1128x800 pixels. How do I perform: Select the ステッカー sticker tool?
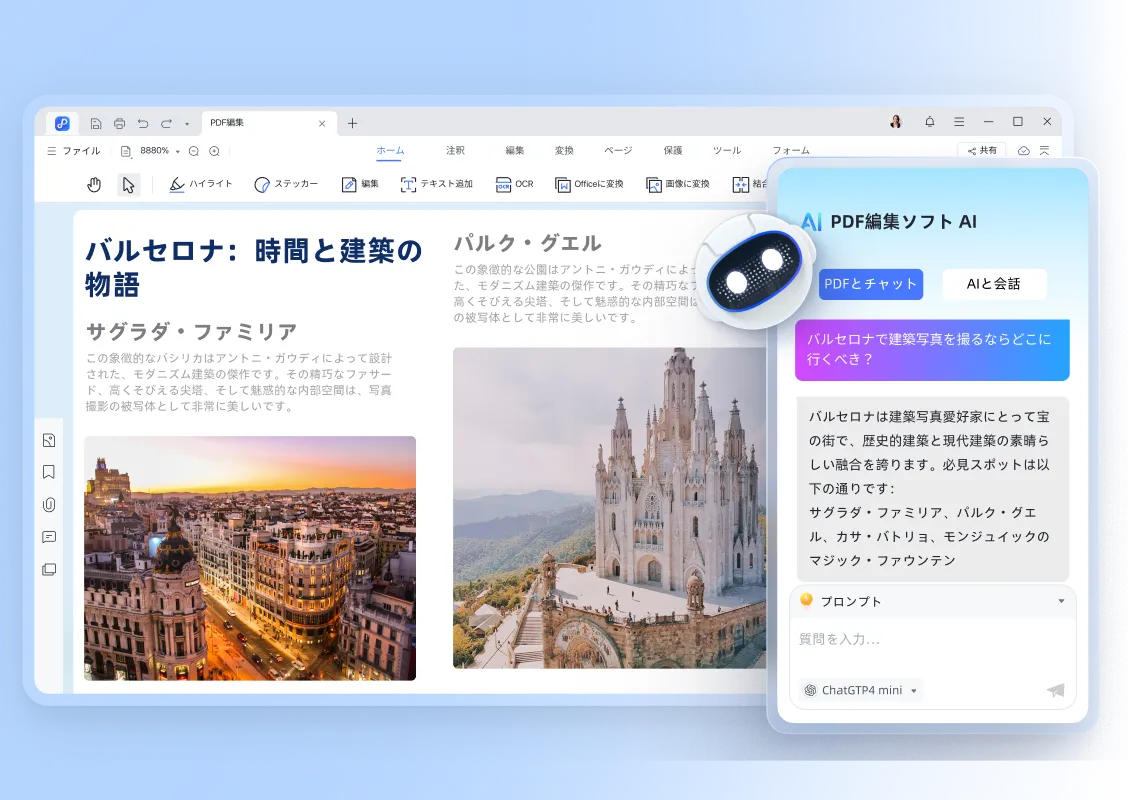tap(286, 184)
